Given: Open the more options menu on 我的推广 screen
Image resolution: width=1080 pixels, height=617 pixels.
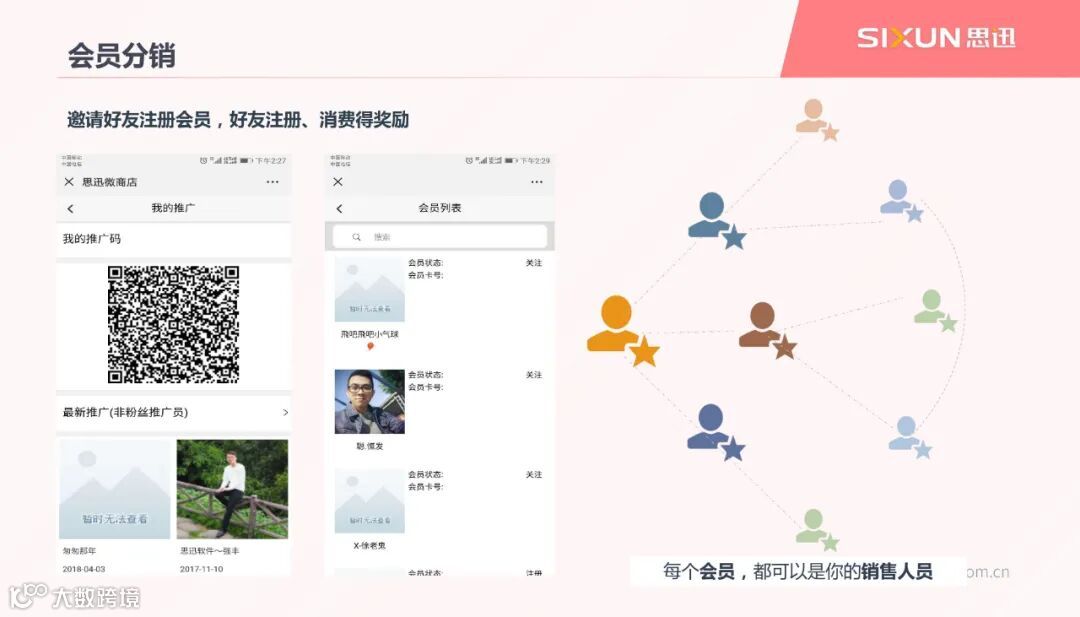Looking at the screenshot, I should tap(273, 182).
